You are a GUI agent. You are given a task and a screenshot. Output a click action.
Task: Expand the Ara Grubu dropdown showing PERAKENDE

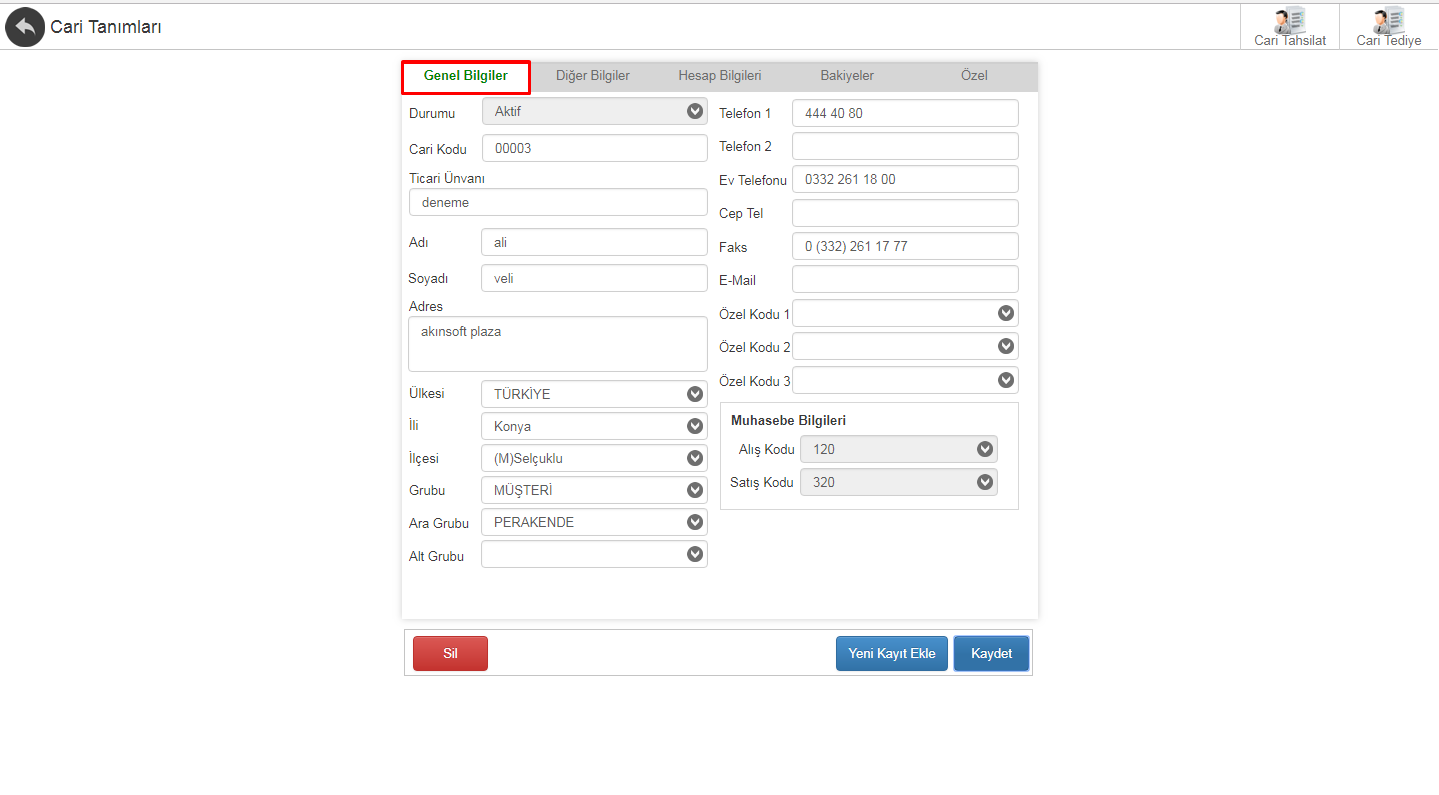pos(594,522)
